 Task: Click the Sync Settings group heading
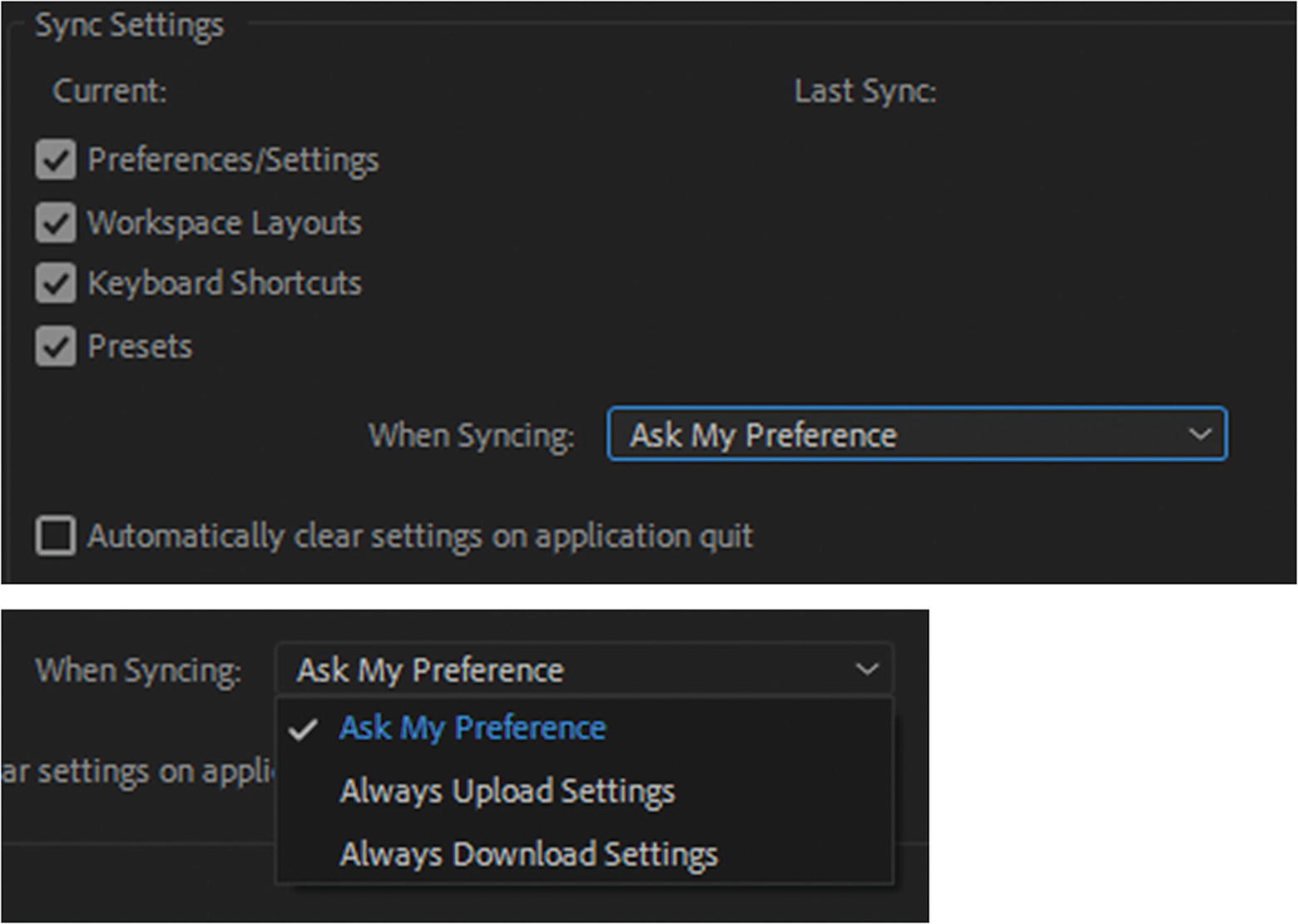click(129, 25)
